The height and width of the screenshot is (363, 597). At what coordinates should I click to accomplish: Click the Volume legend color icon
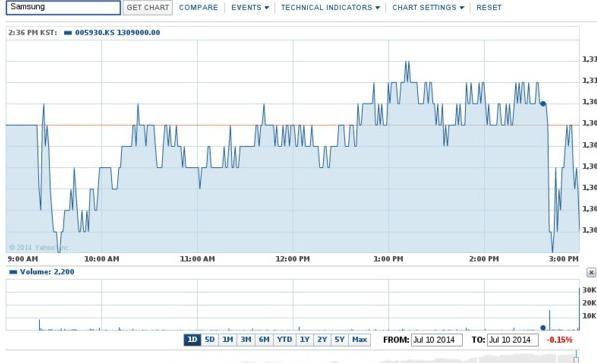coord(13,272)
